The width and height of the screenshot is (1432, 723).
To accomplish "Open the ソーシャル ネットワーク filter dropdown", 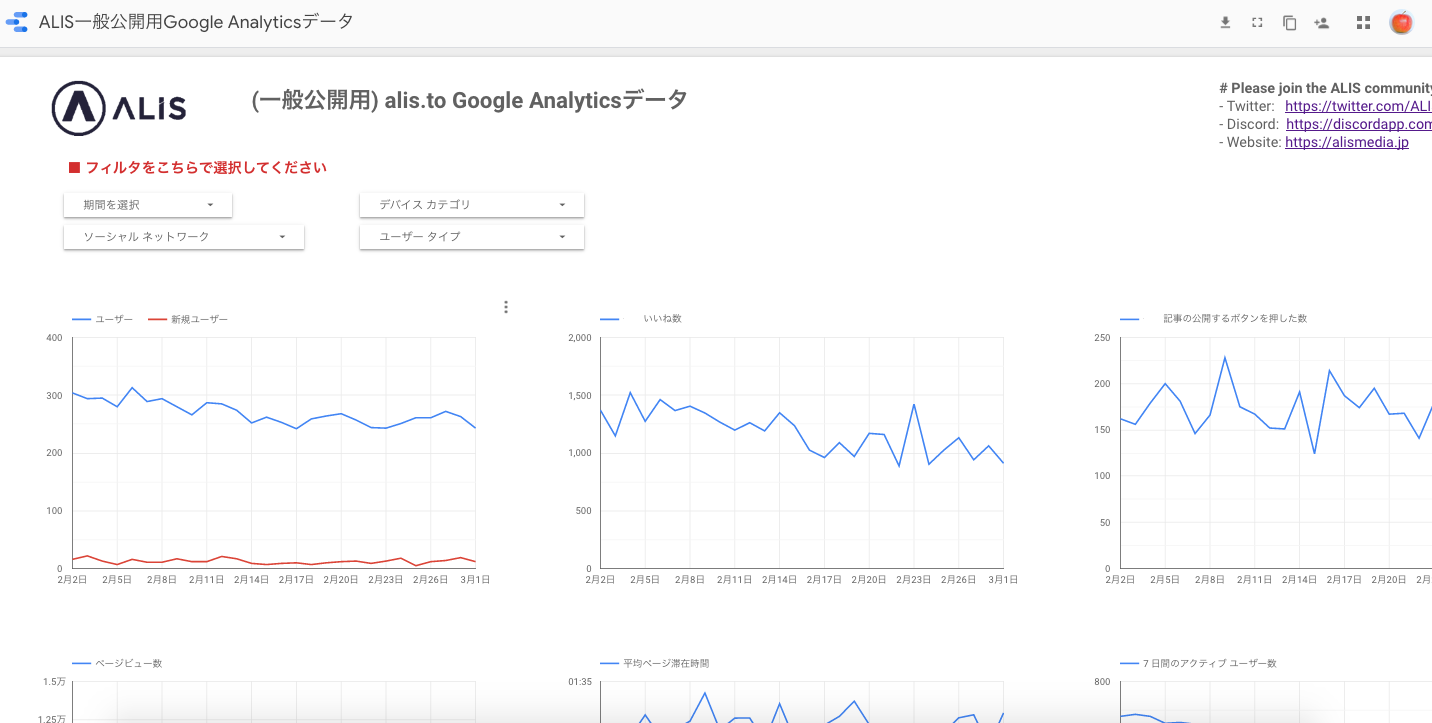I will click(184, 237).
